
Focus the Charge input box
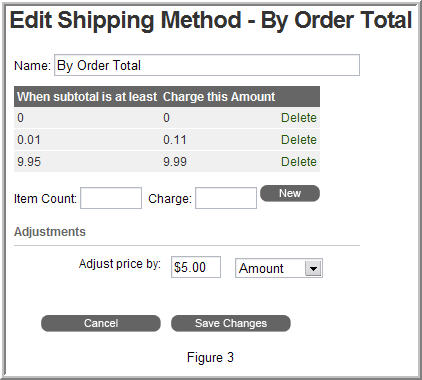coord(226,198)
